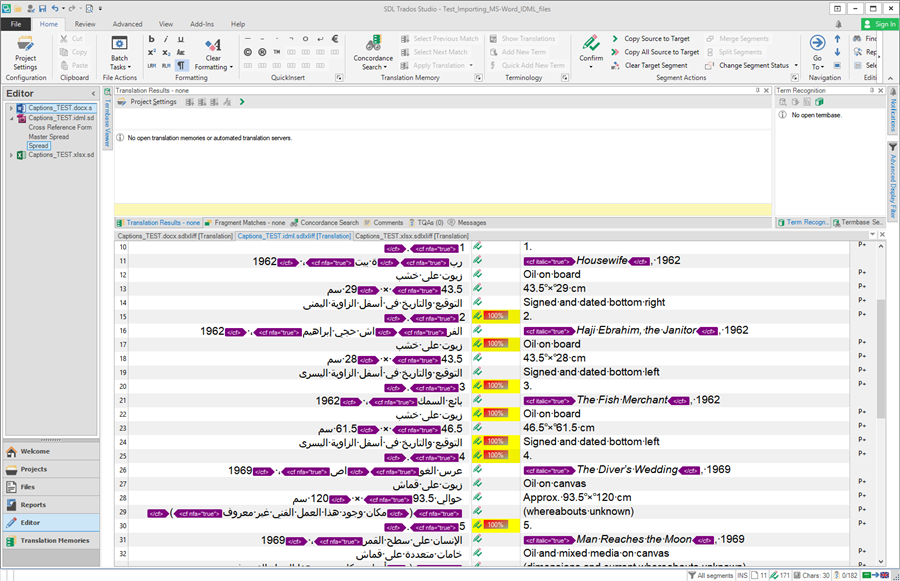Open the File menu

click(15, 24)
